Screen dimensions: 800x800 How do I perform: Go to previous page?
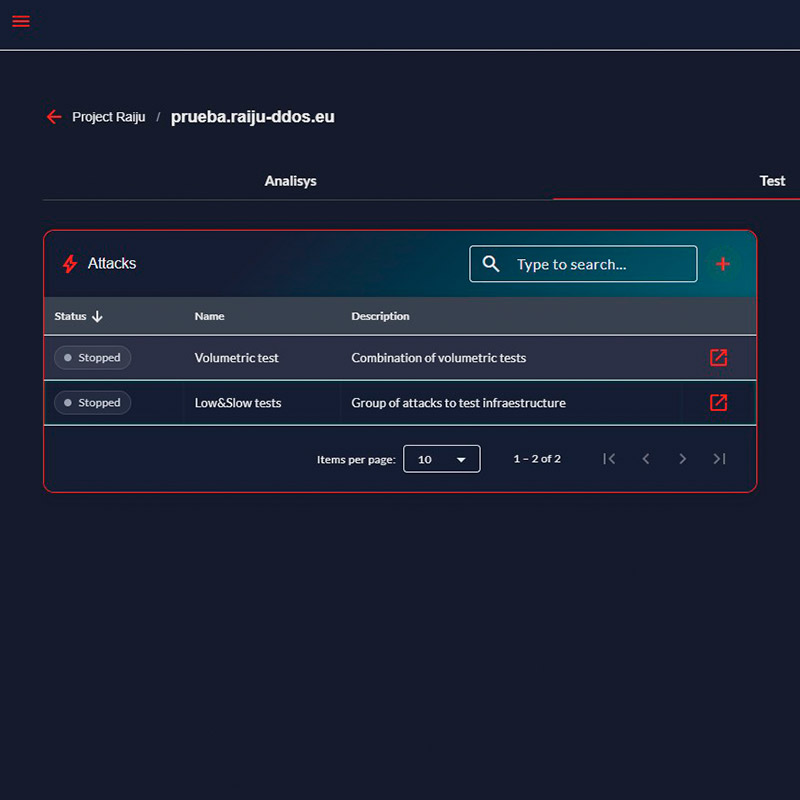(645, 459)
